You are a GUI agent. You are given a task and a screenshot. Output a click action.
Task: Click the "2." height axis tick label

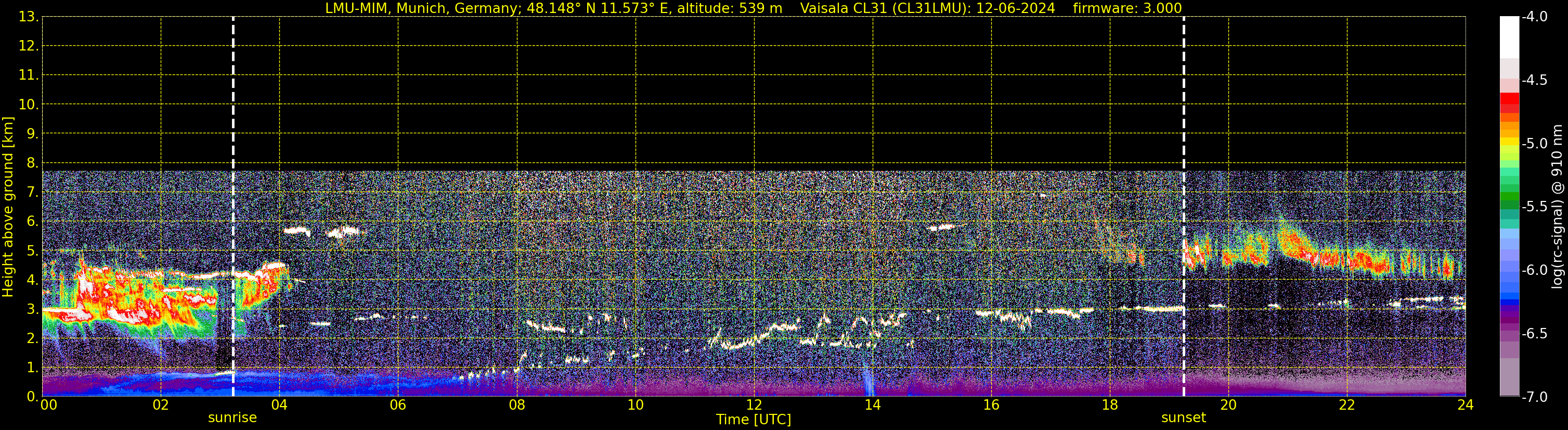click(x=32, y=339)
